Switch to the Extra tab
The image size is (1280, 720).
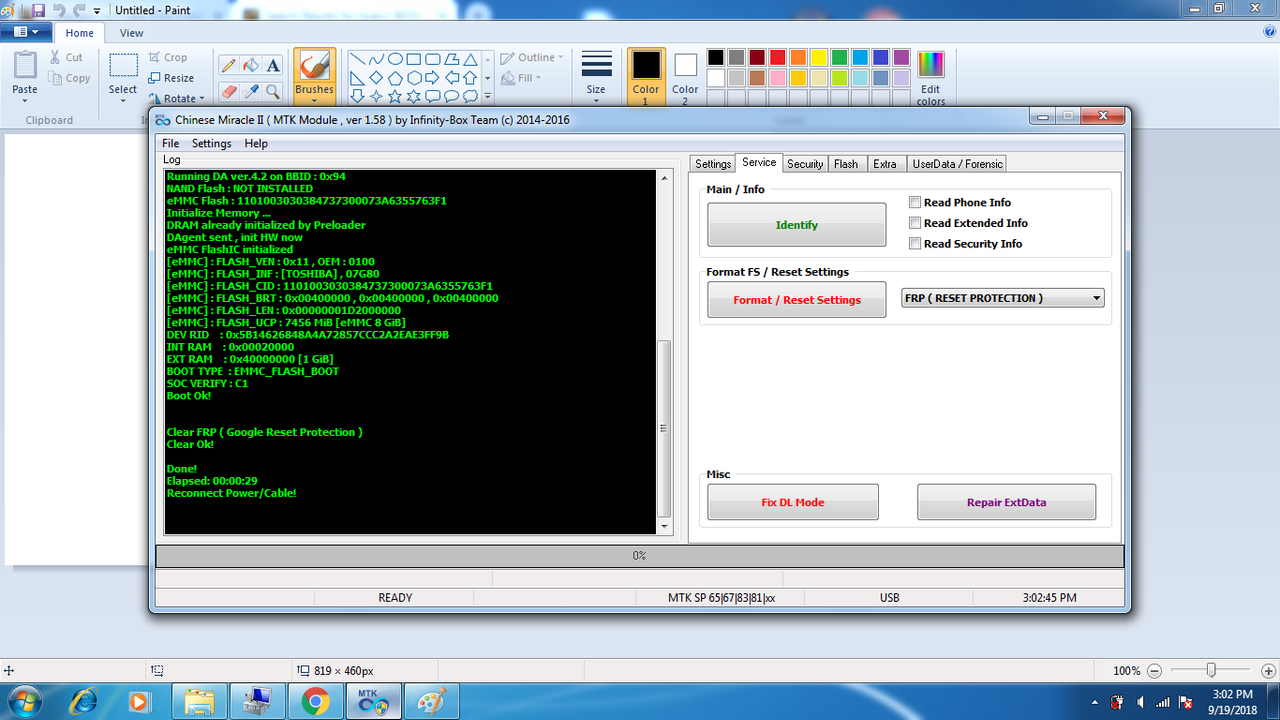[885, 164]
